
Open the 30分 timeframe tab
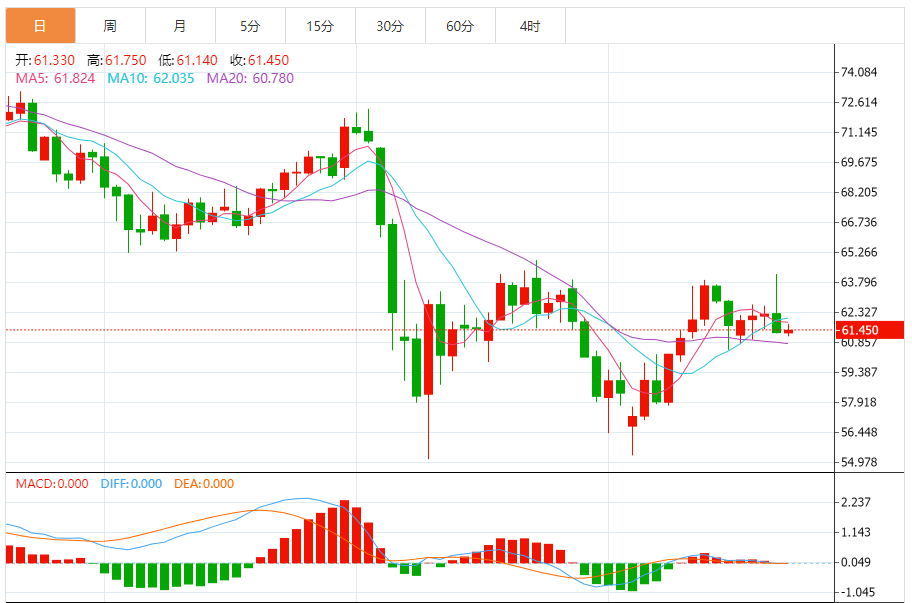390,26
